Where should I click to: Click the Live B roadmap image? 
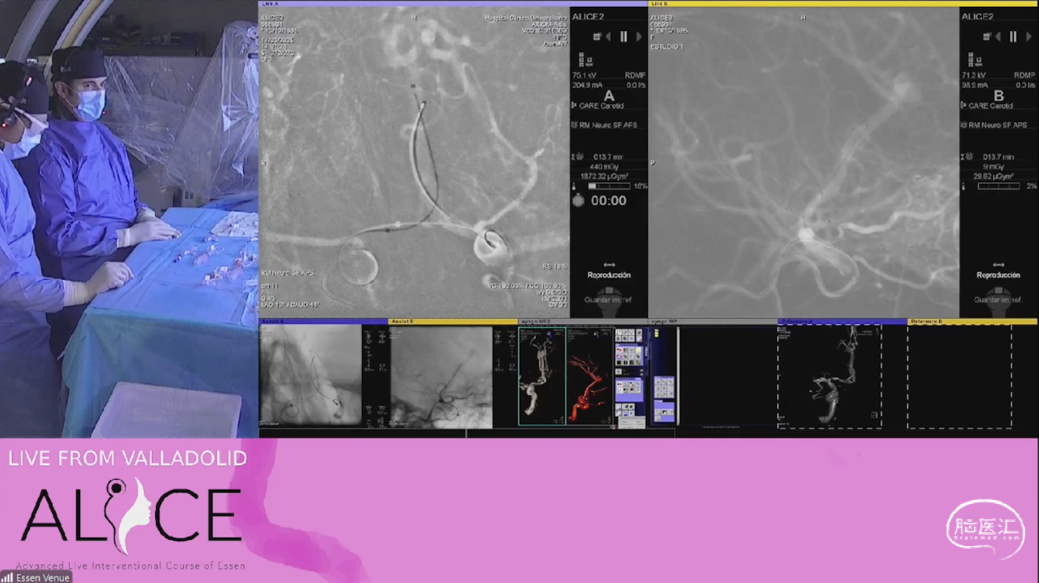point(804,162)
